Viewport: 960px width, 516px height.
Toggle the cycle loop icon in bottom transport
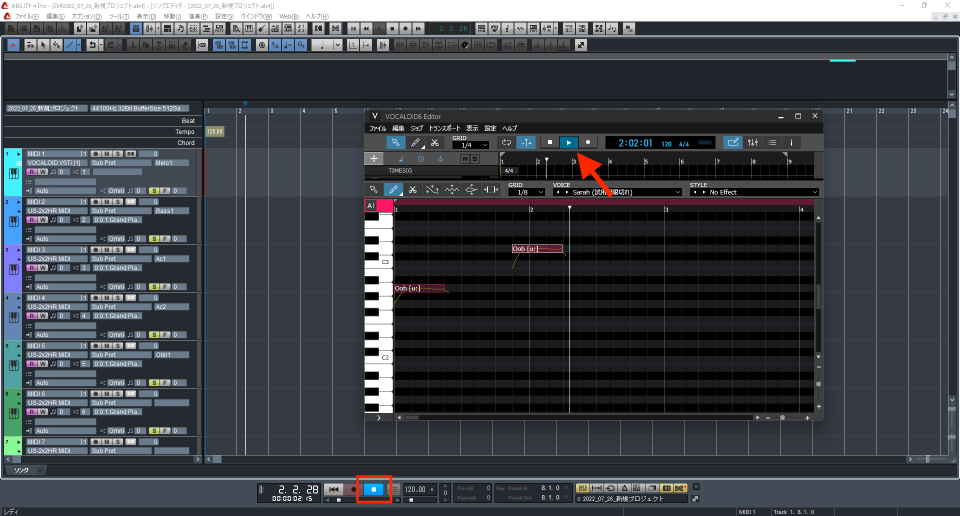[x=610, y=488]
